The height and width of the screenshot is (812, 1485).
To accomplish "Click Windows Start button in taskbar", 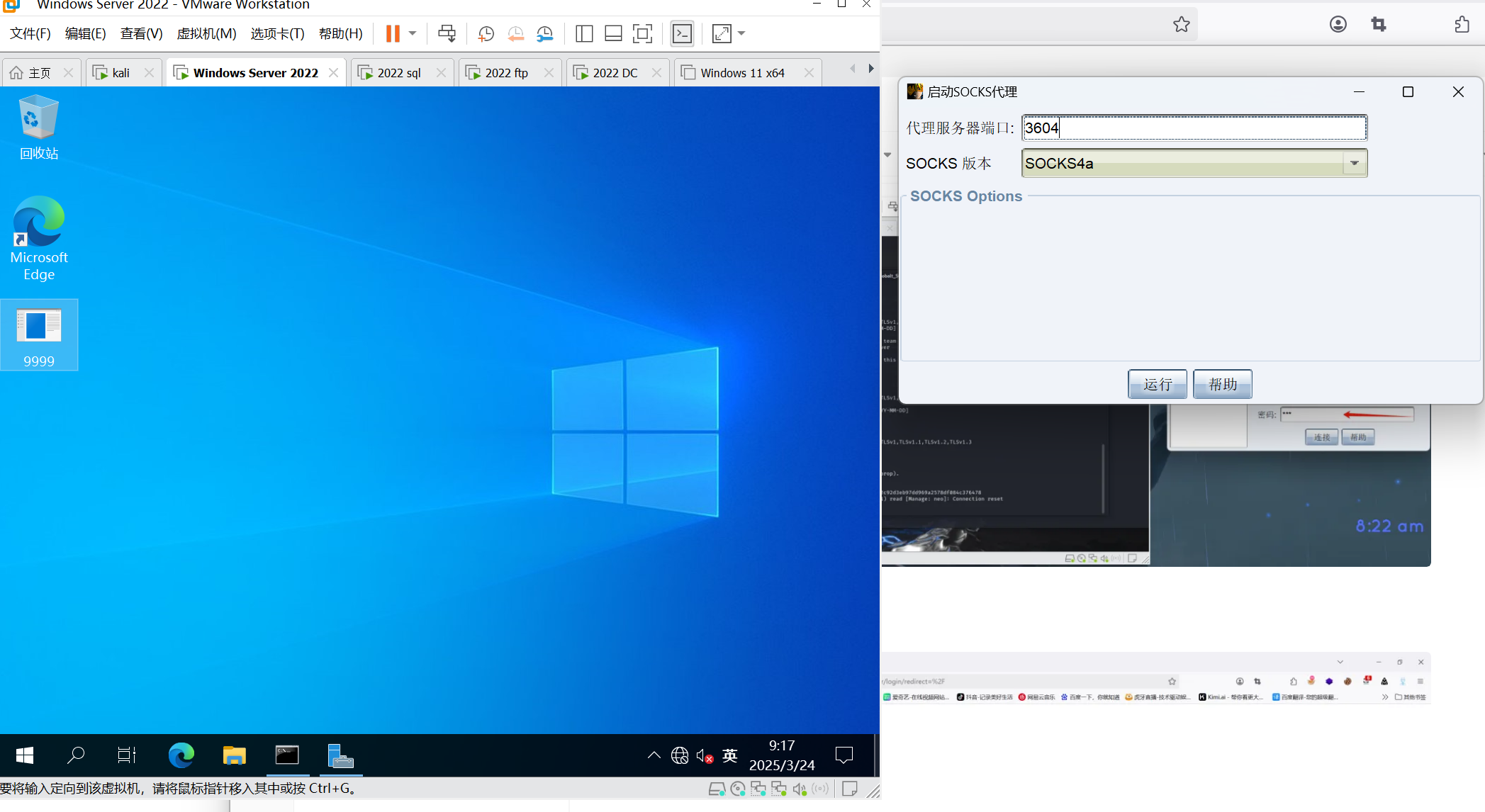I will (25, 755).
